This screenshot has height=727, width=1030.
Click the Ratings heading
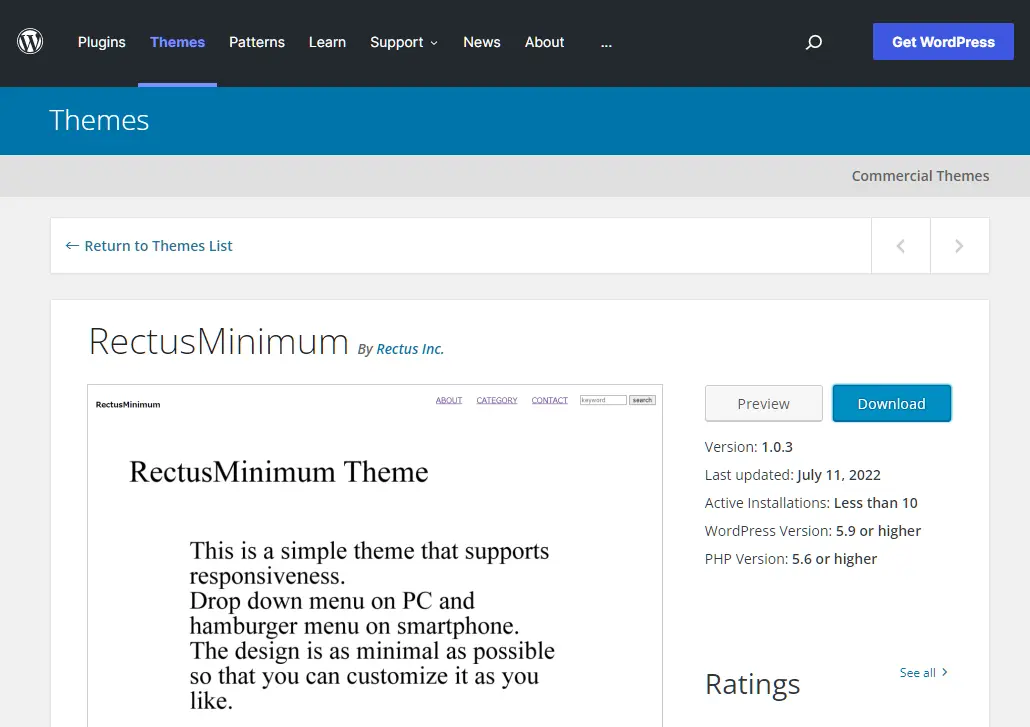[x=752, y=684]
